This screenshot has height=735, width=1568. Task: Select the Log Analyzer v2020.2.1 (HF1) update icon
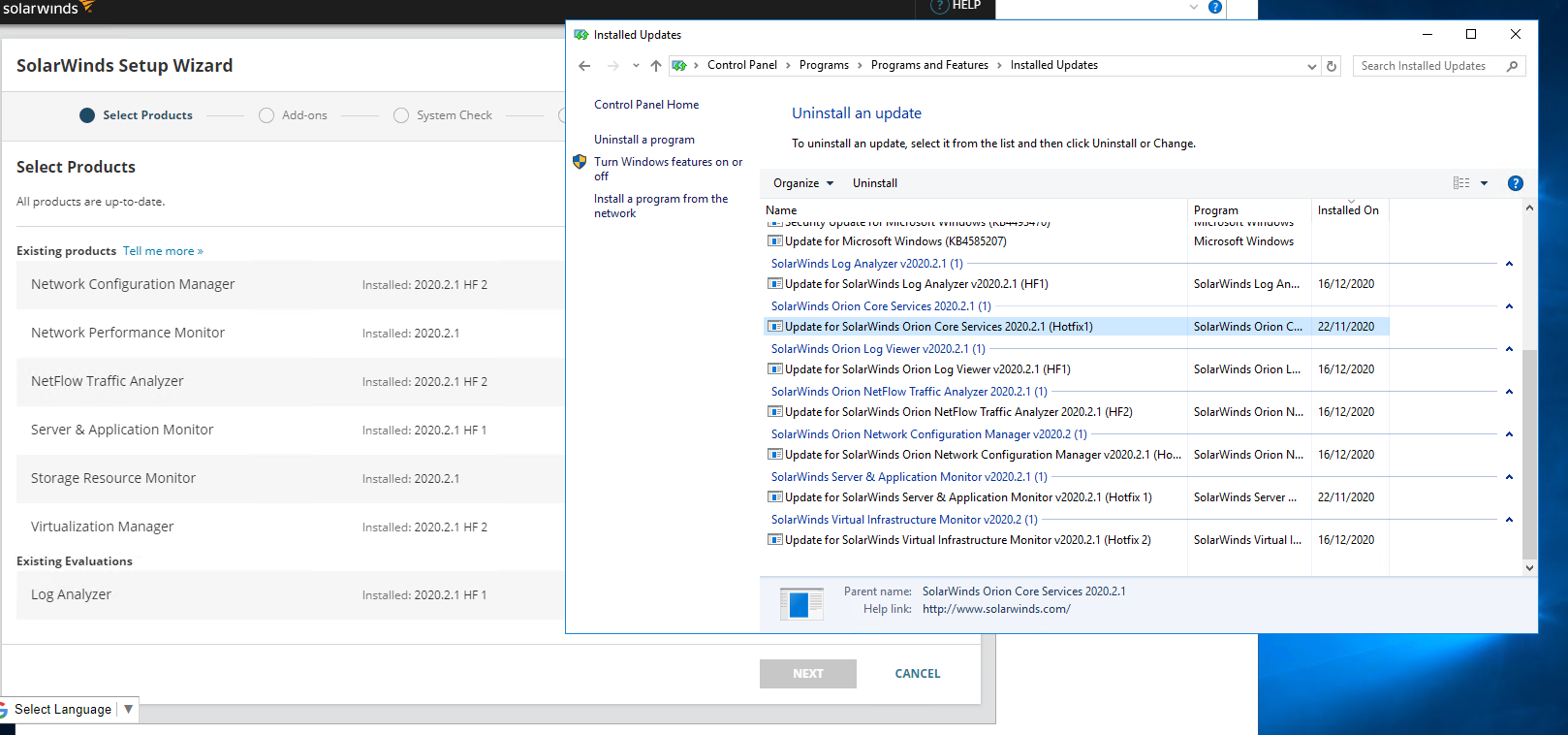tap(775, 284)
